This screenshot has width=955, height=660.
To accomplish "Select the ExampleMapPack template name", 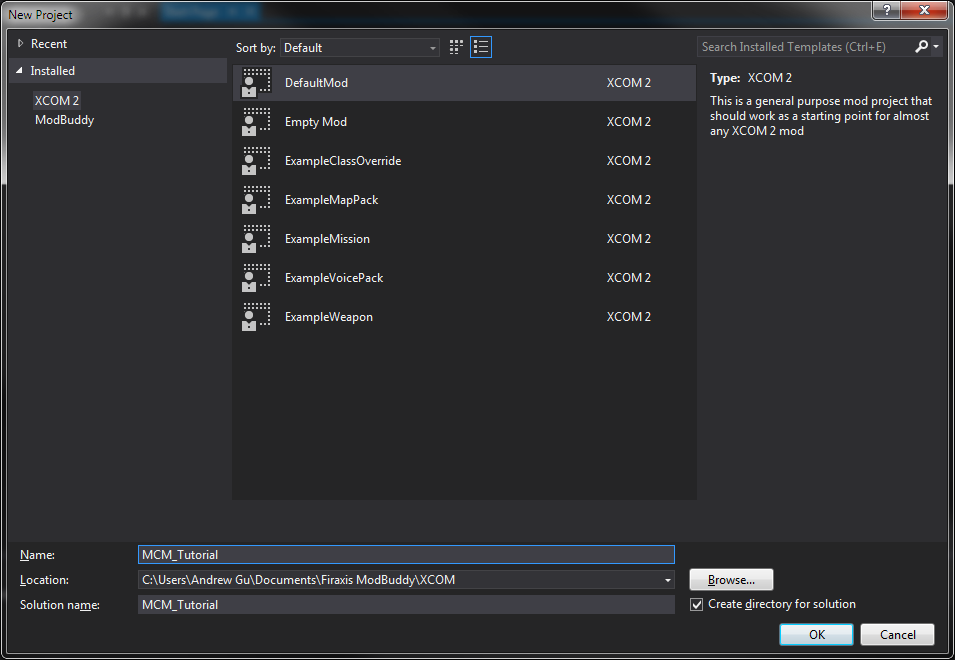I will click(331, 200).
